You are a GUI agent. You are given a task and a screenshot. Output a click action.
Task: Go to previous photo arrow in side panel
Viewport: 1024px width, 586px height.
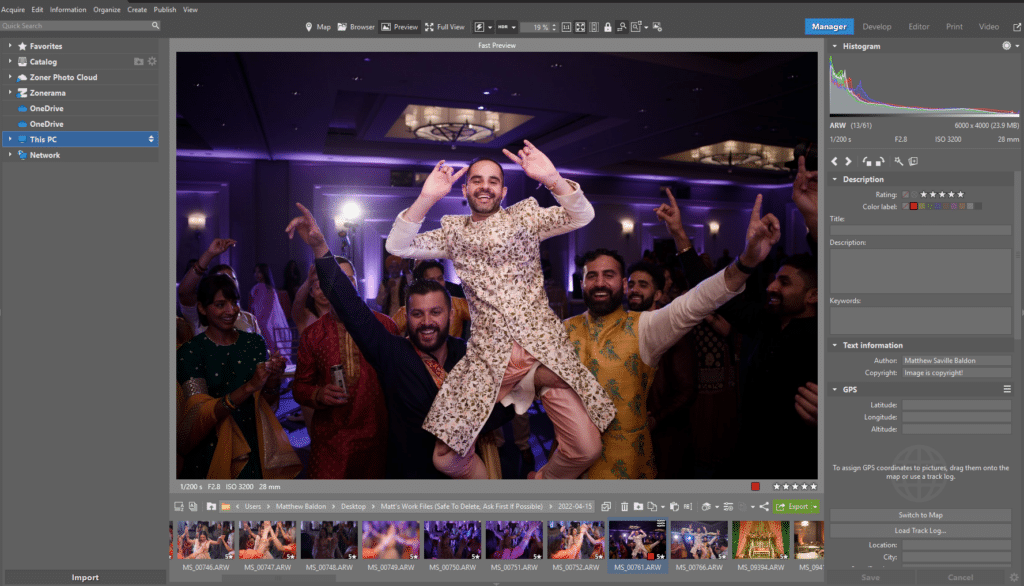click(835, 161)
